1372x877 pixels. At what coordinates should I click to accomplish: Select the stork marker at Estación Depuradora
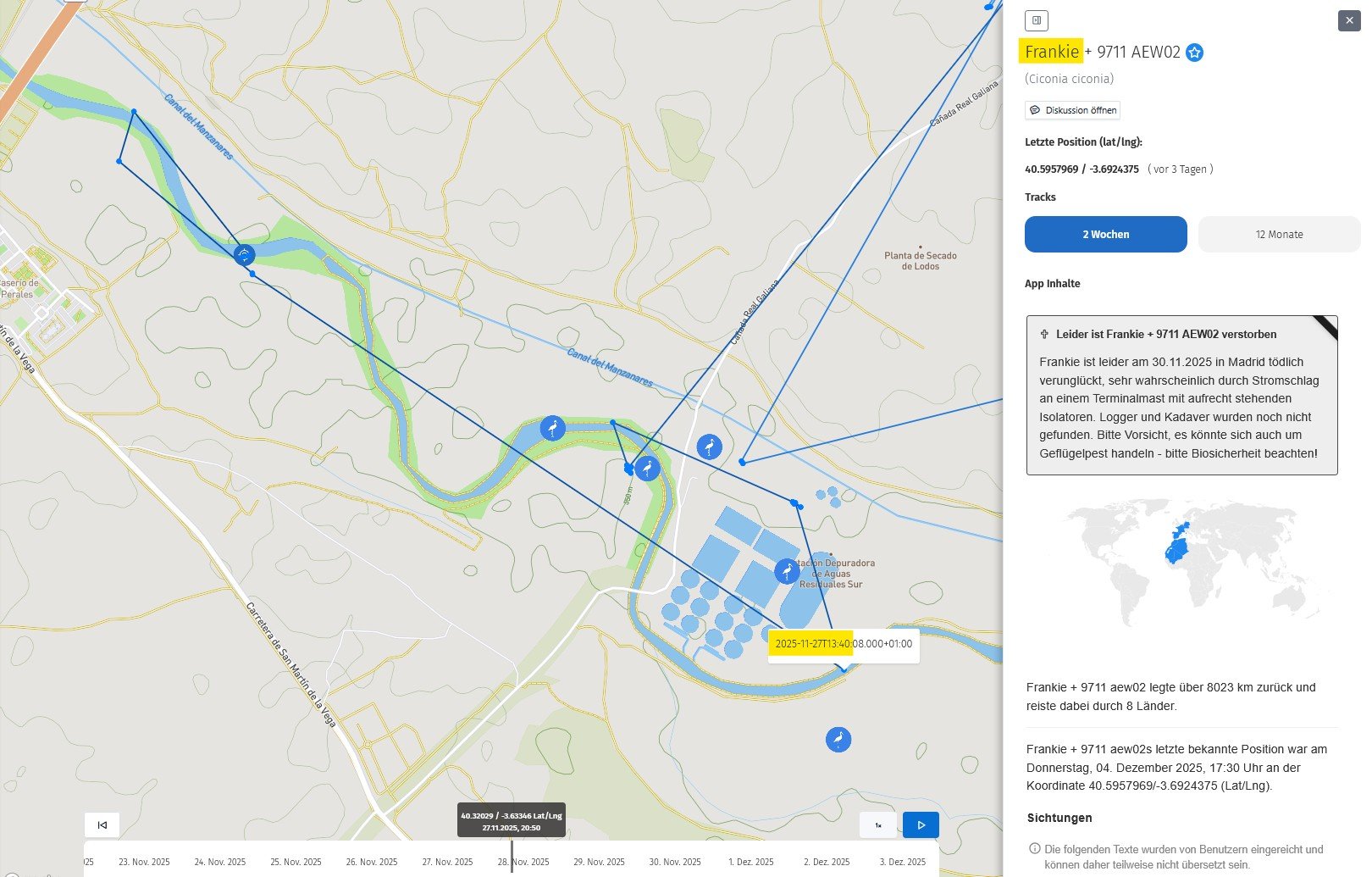pos(787,571)
